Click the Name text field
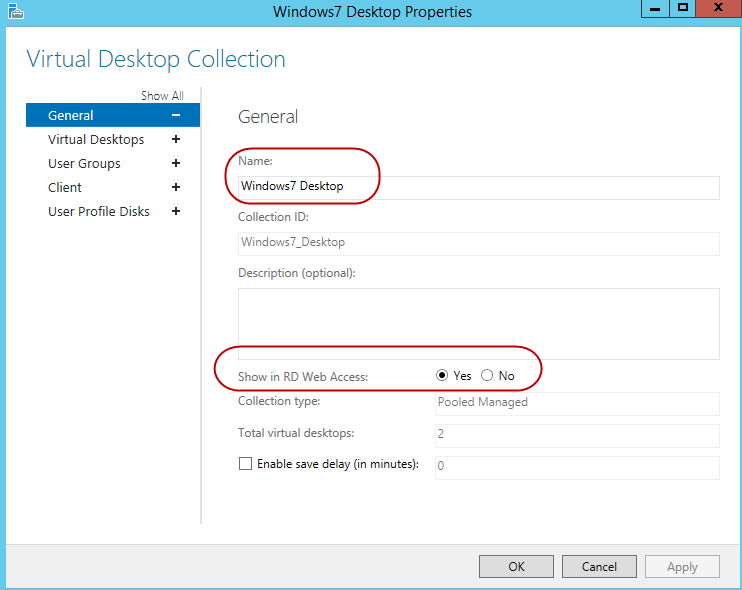 (478, 187)
